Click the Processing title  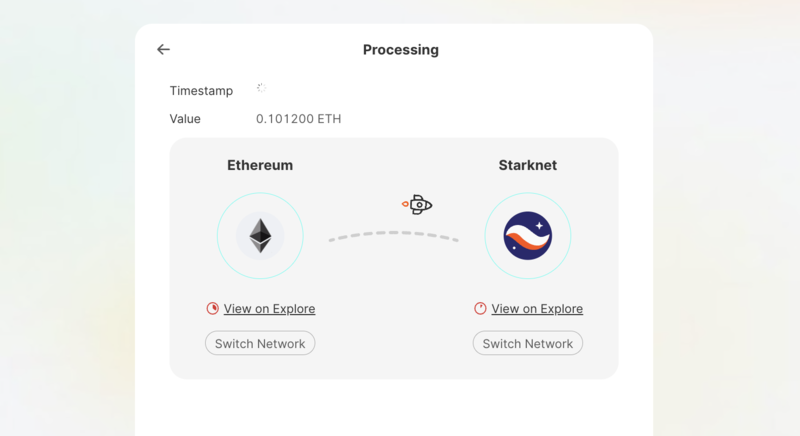click(x=401, y=50)
